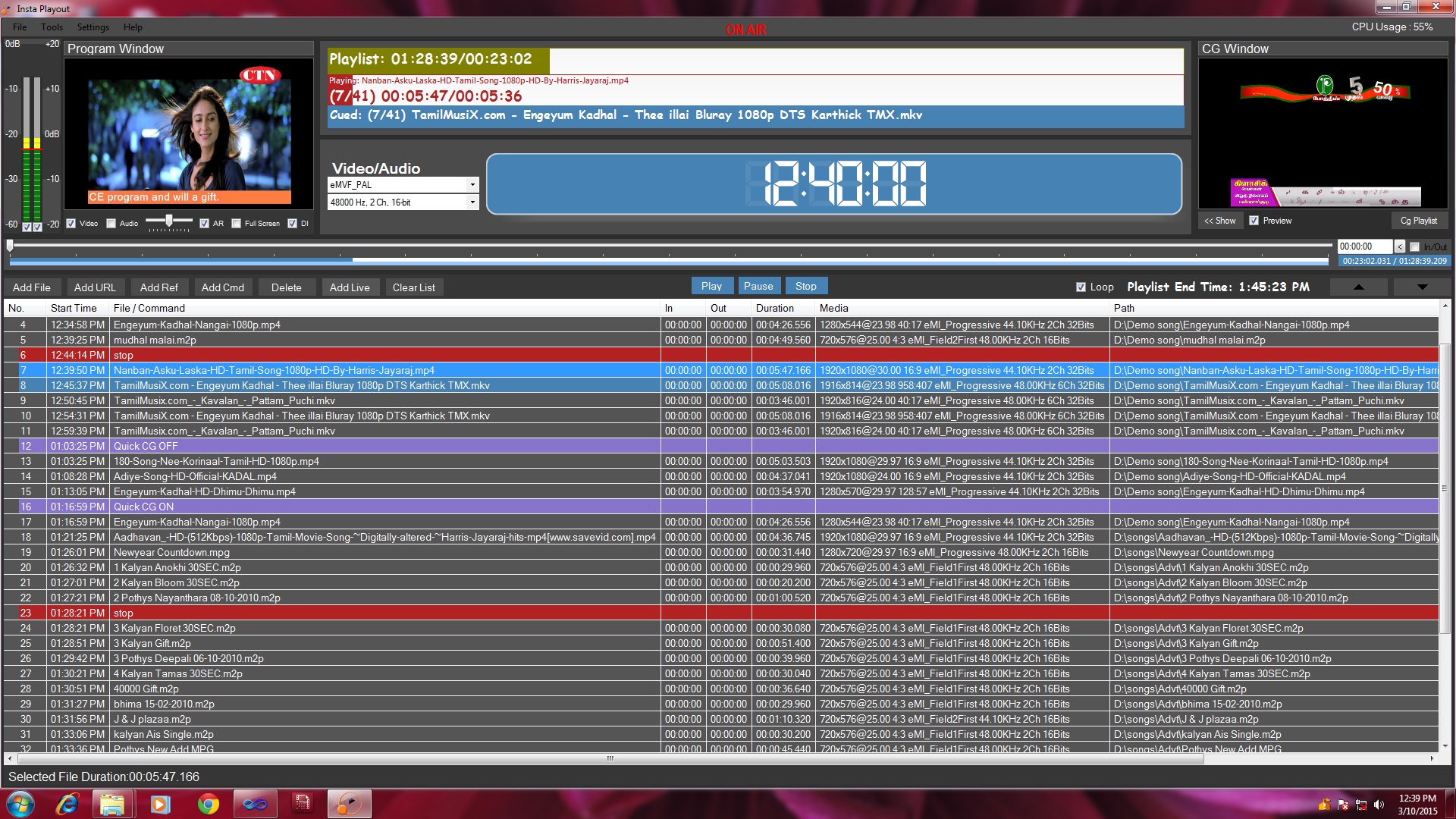Open the Tools menu

click(x=52, y=27)
